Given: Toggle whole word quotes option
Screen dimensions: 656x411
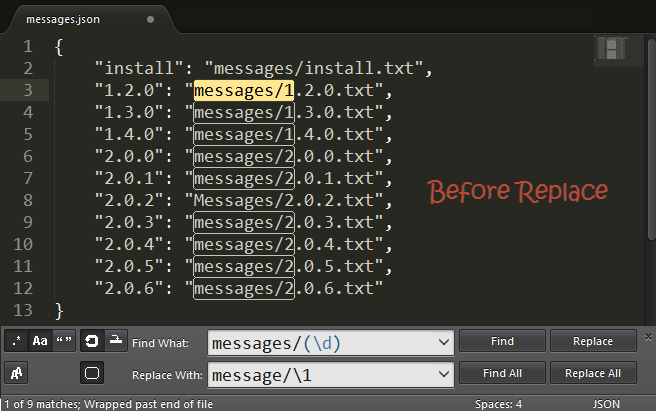Looking at the screenshot, I should [64, 341].
